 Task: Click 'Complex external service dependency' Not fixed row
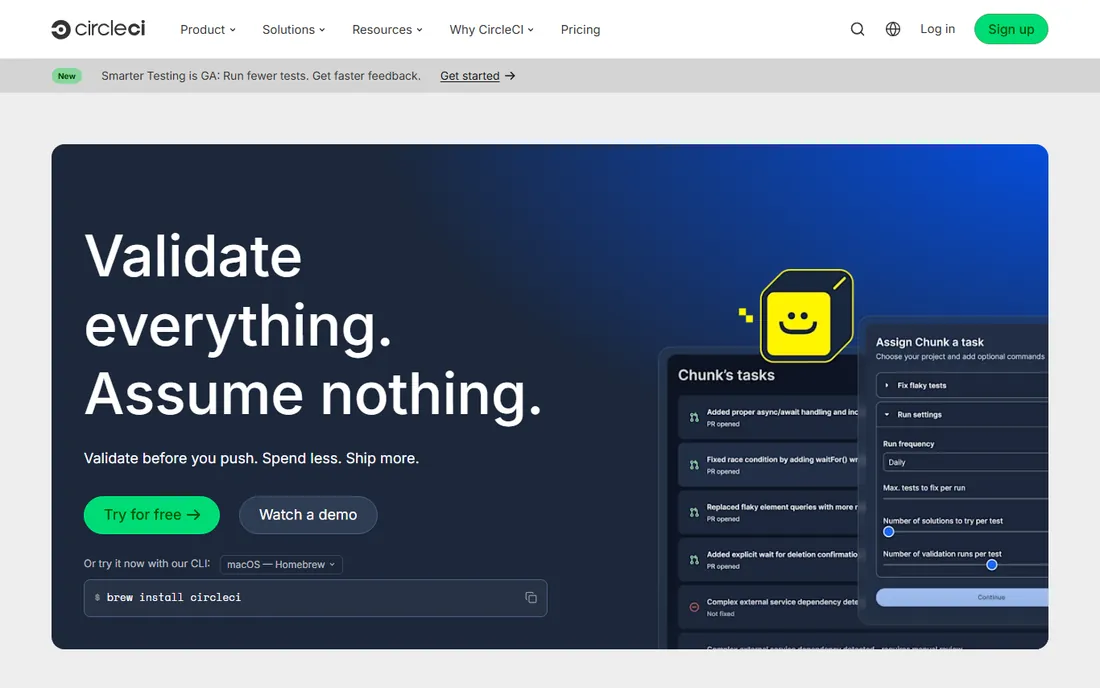click(768, 607)
